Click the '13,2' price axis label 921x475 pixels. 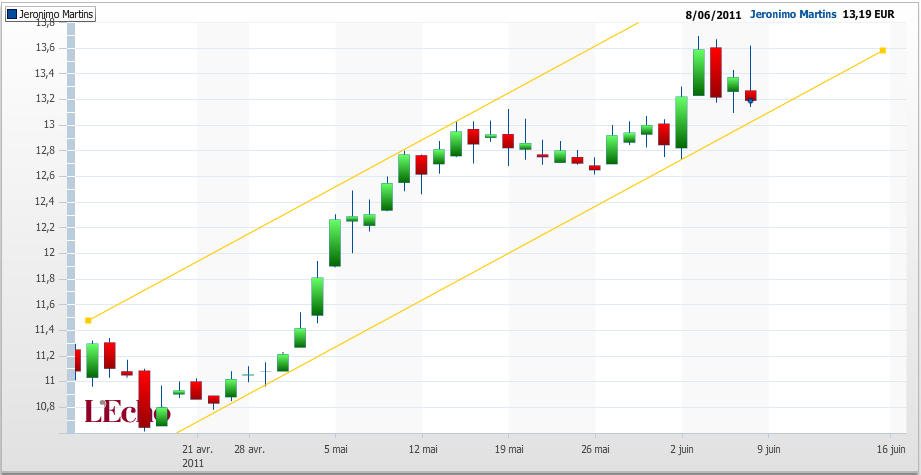[x=45, y=99]
